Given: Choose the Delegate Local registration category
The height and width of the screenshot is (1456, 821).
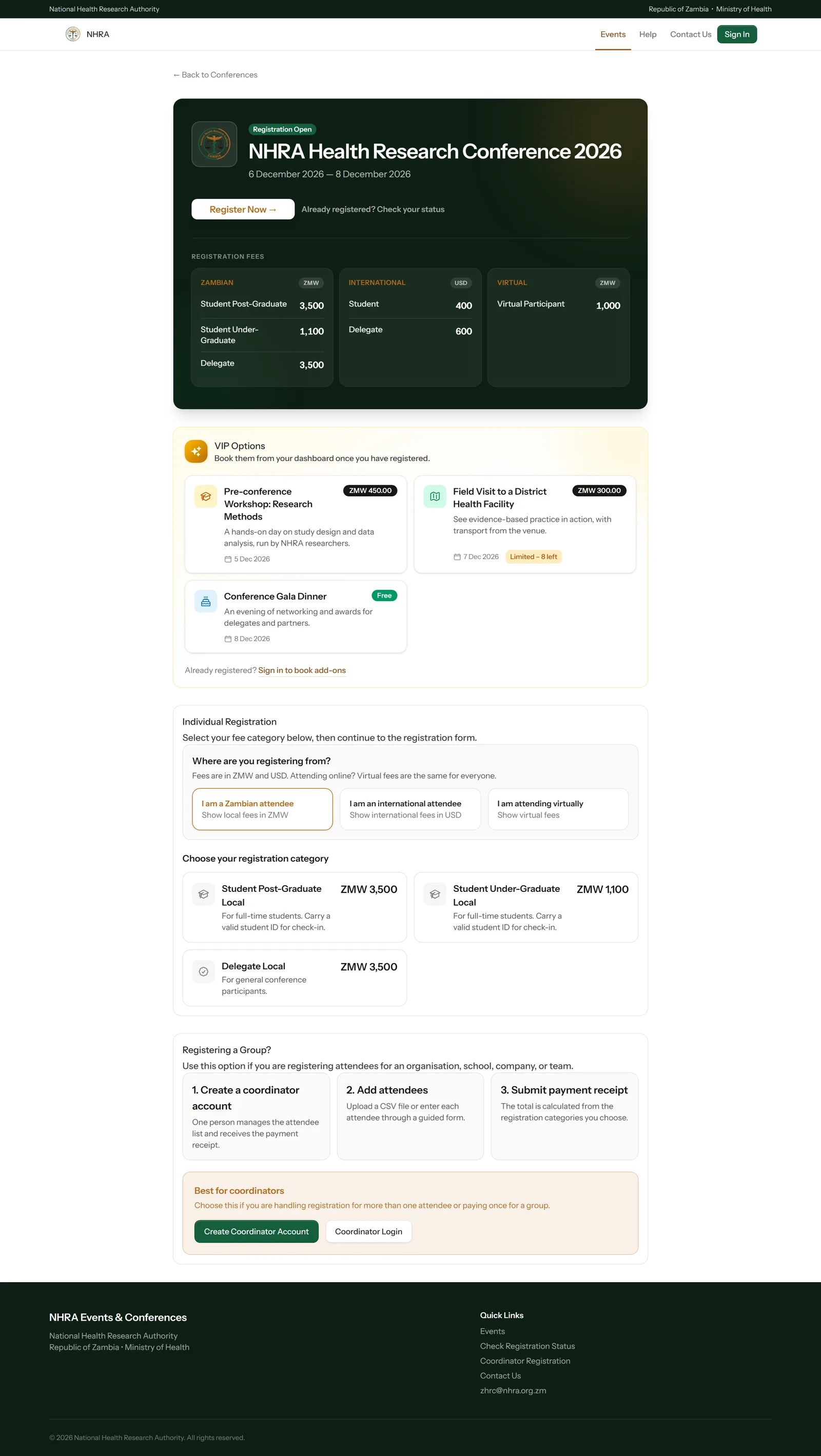Looking at the screenshot, I should tap(295, 978).
